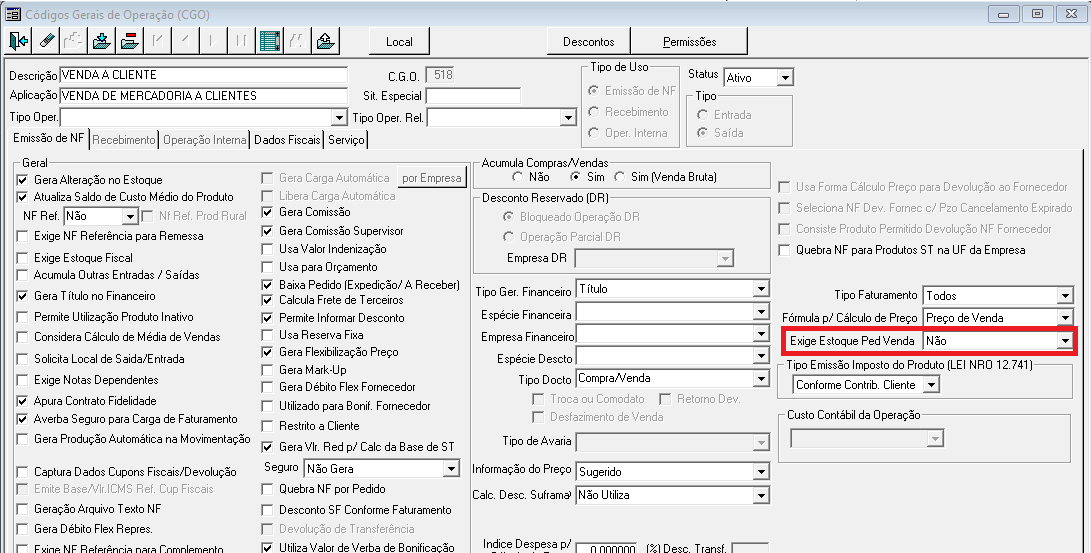The height and width of the screenshot is (553, 1091).
Task: Toggle Apura Contrato Fidelidade checkbox
Action: pos(22,401)
